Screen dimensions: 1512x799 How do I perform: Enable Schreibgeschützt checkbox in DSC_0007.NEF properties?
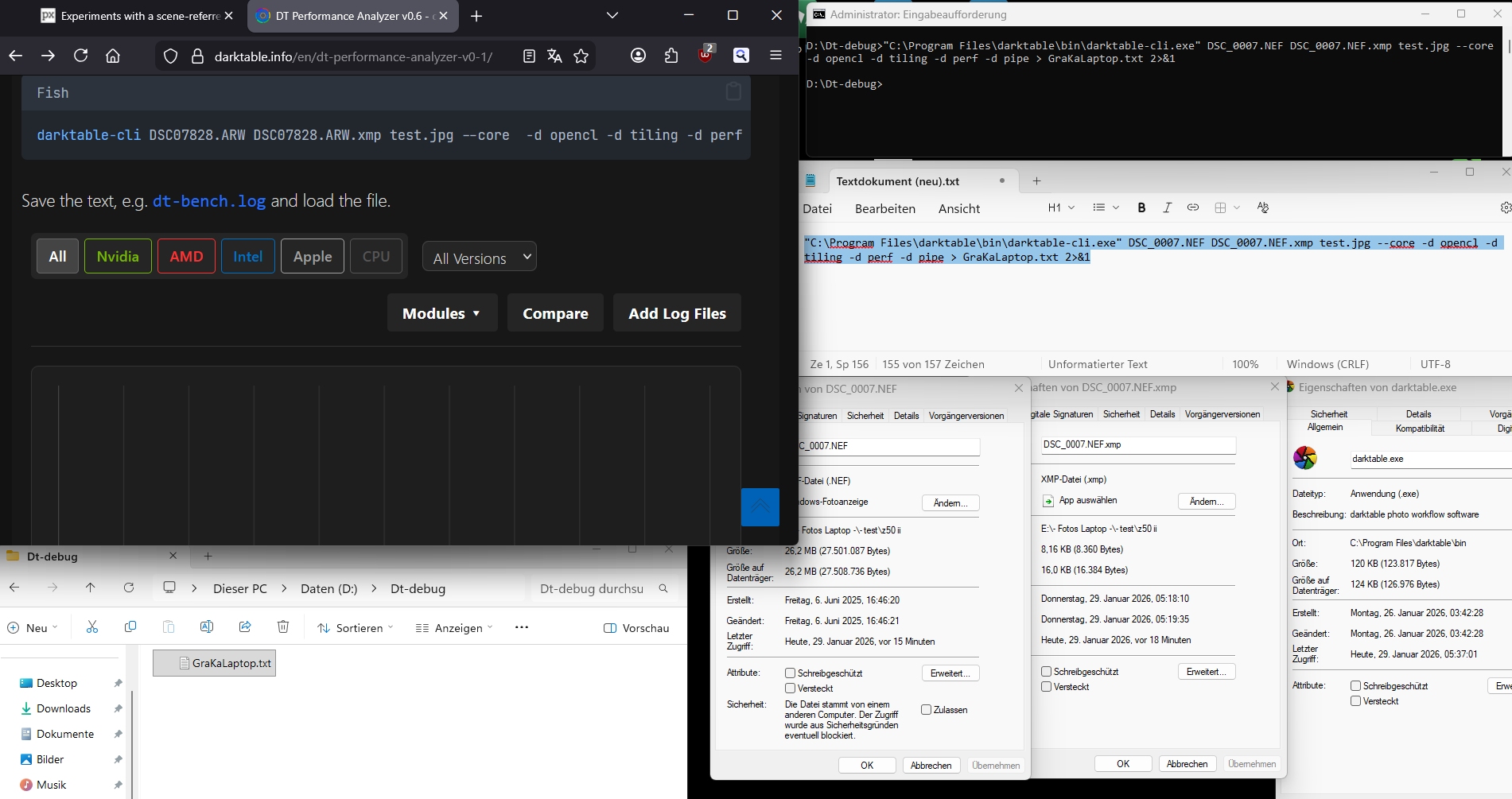coord(790,673)
